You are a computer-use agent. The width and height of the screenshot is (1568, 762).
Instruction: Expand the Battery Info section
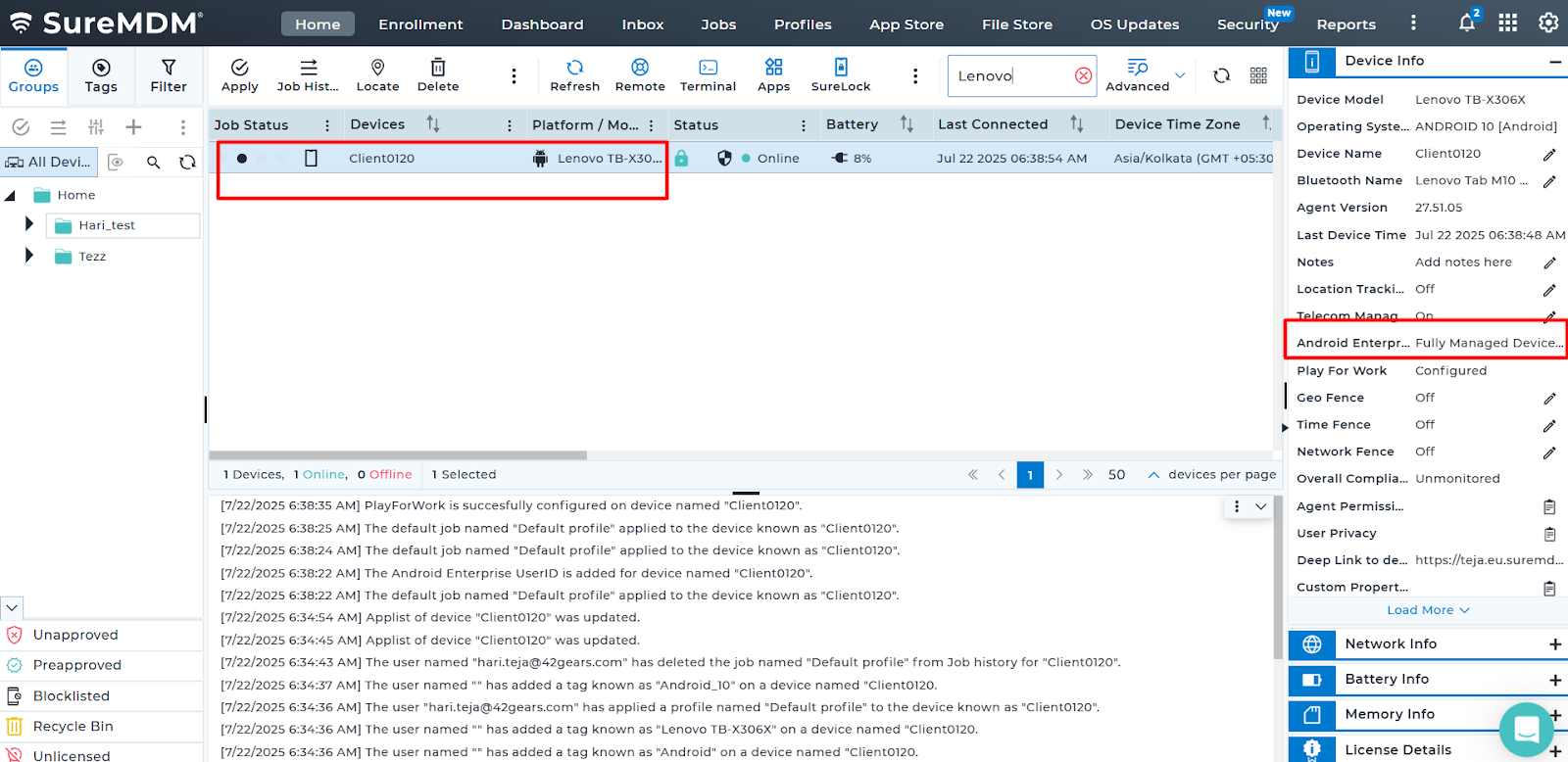(x=1555, y=680)
